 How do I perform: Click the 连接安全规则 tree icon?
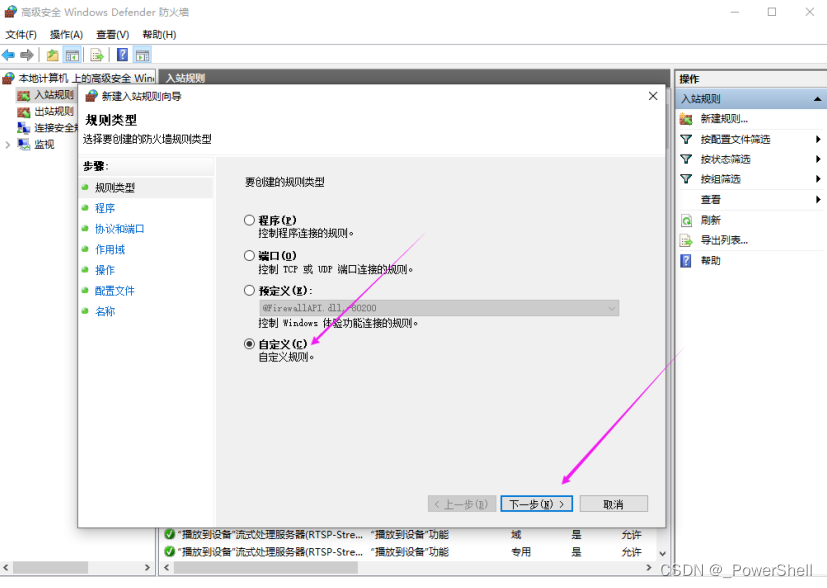(24, 128)
